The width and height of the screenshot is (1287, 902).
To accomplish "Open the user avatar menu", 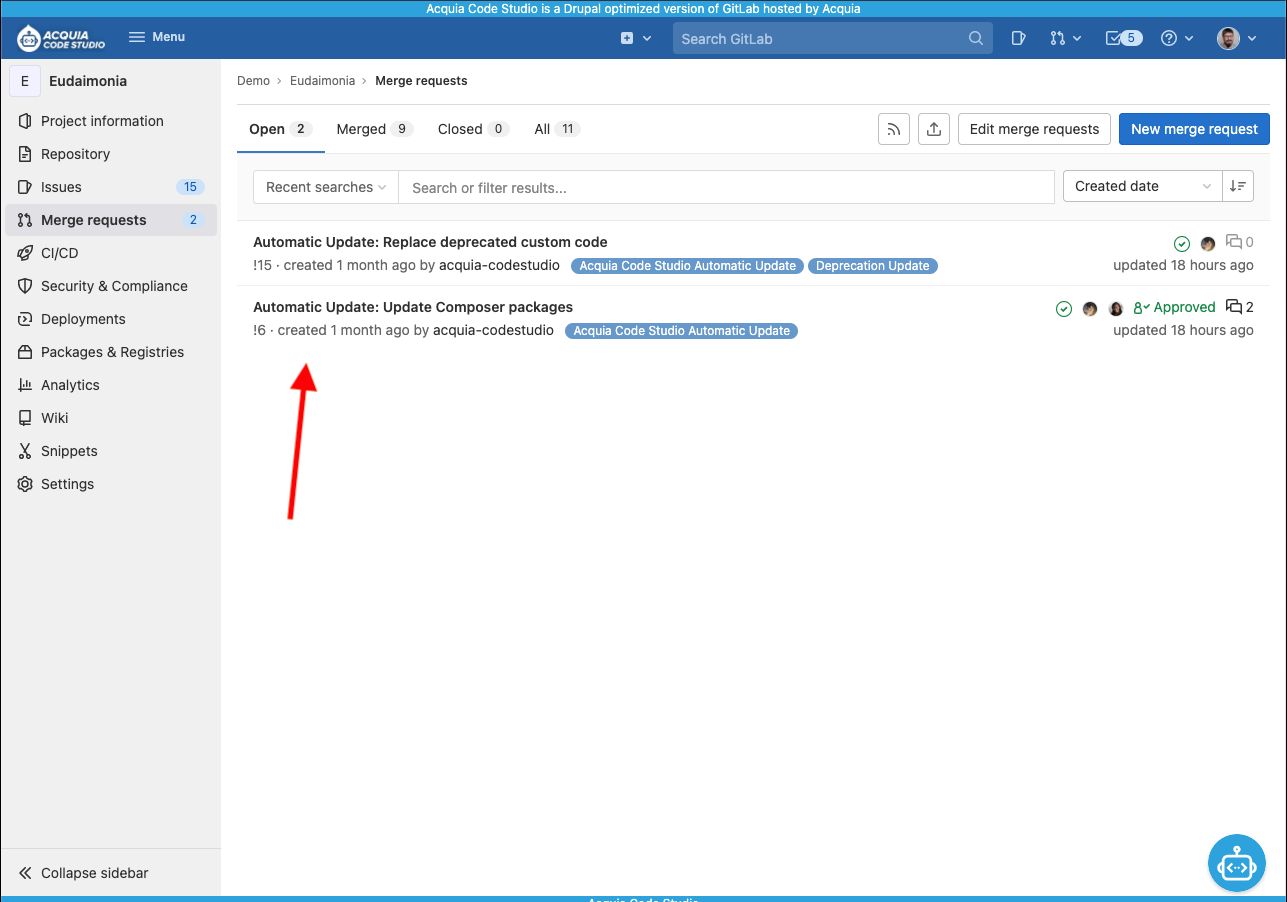I will (x=1235, y=38).
